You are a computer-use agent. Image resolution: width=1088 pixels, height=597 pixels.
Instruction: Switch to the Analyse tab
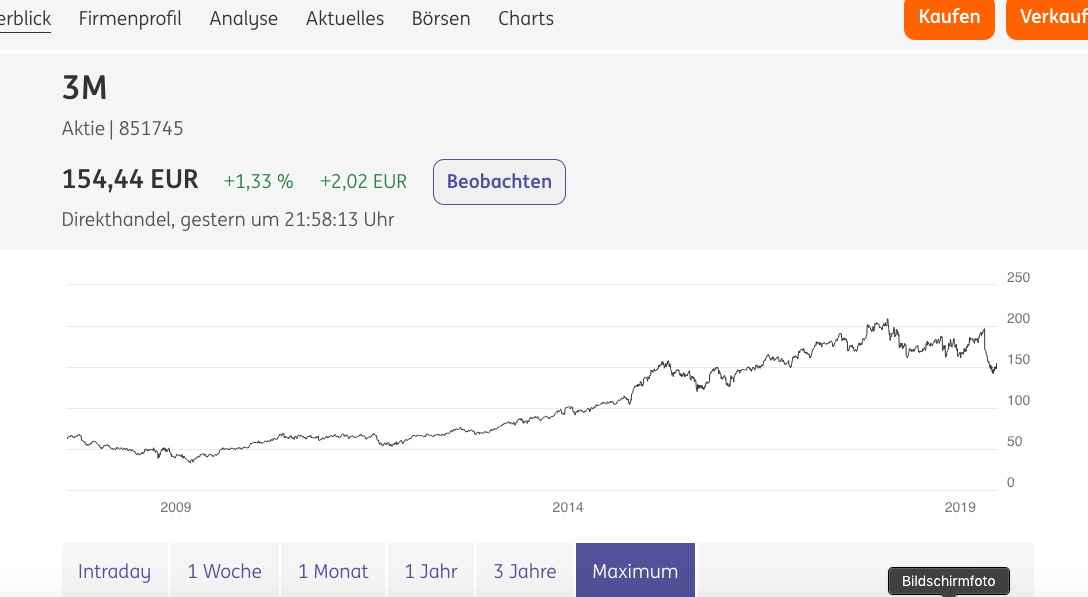243,18
